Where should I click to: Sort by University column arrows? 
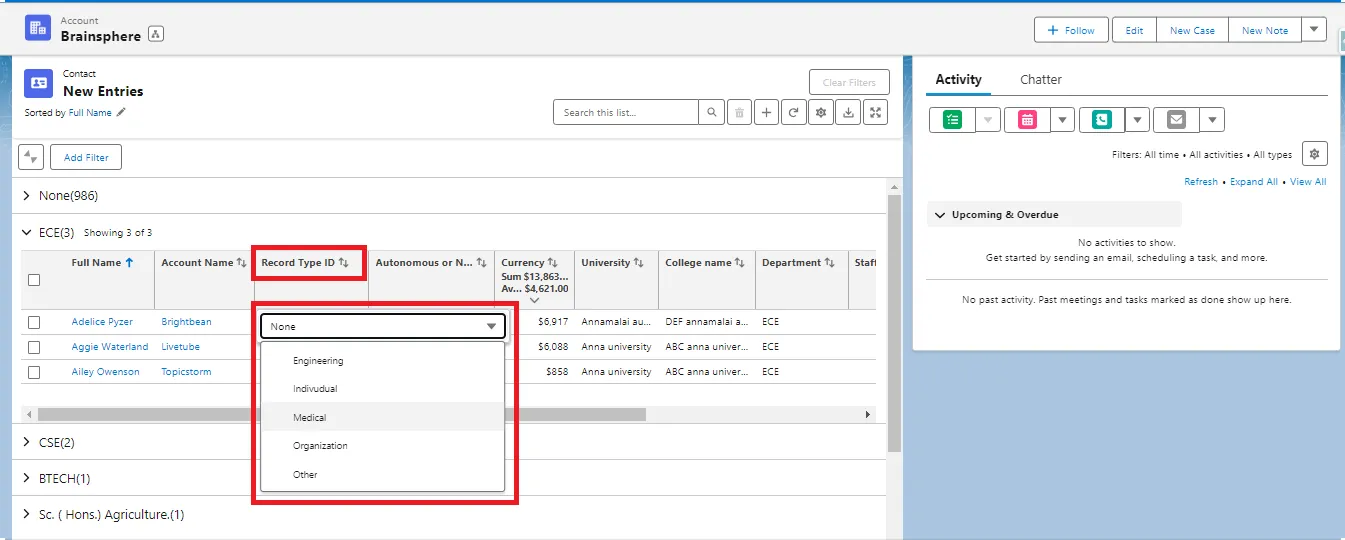(639, 263)
